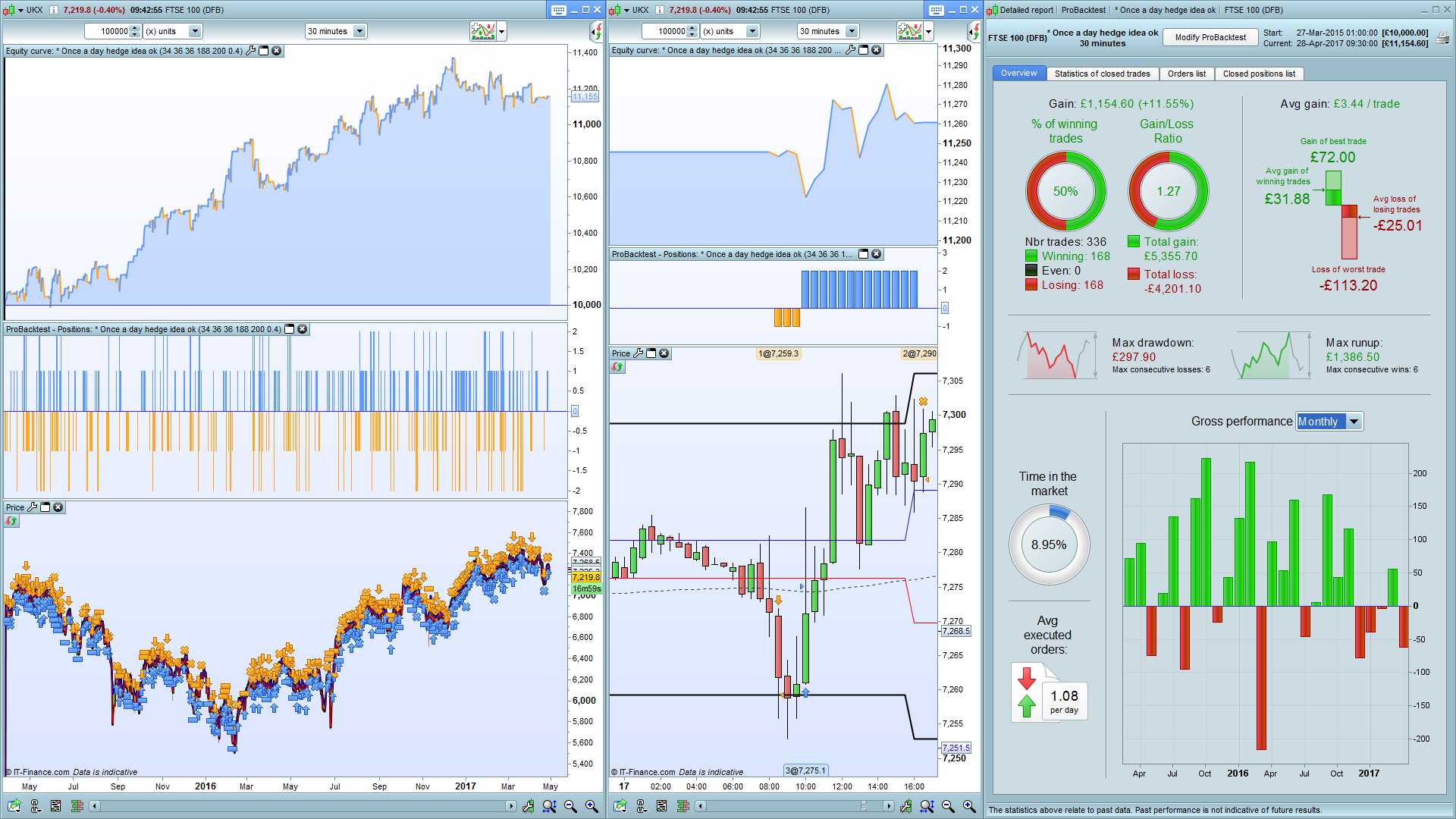Screen dimensions: 1456x819
Task: Switch to Statistics of closed trades tab
Action: (x=1102, y=74)
